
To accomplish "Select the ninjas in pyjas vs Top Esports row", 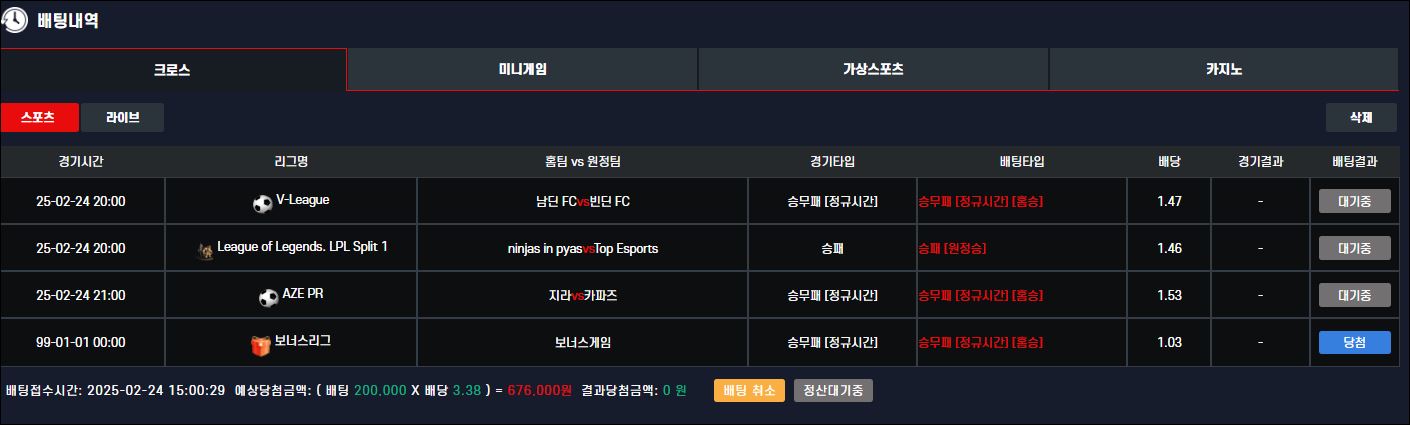I will pos(582,249).
